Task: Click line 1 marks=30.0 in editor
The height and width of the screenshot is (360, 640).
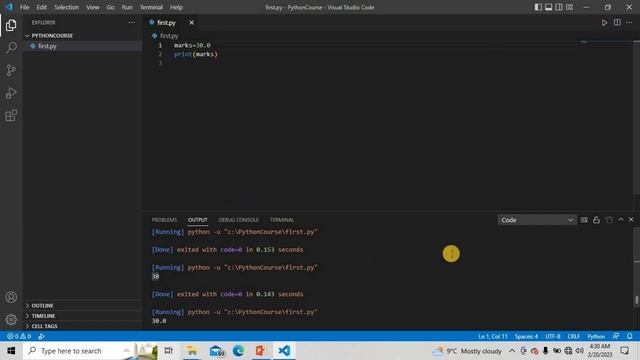Action: [x=192, y=45]
